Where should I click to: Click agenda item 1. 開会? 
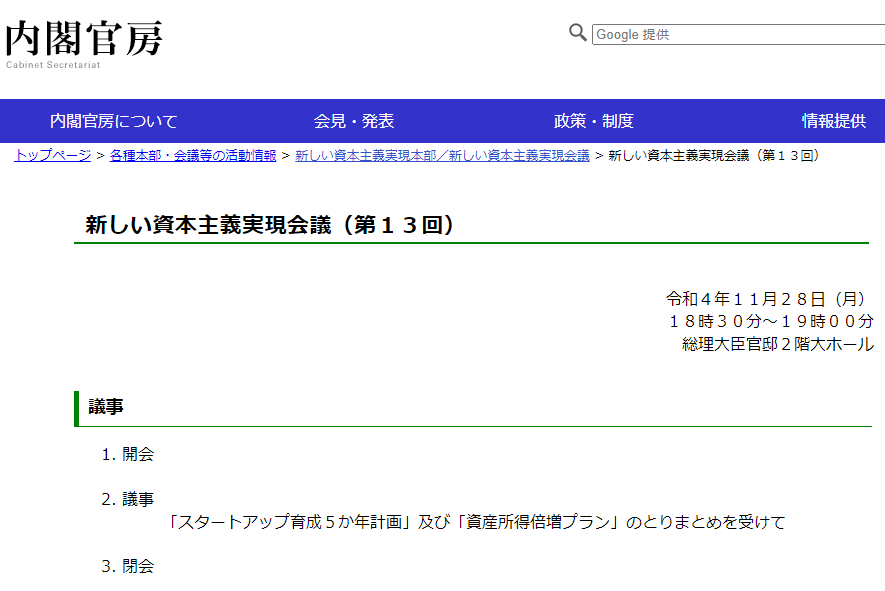pyautogui.click(x=128, y=454)
